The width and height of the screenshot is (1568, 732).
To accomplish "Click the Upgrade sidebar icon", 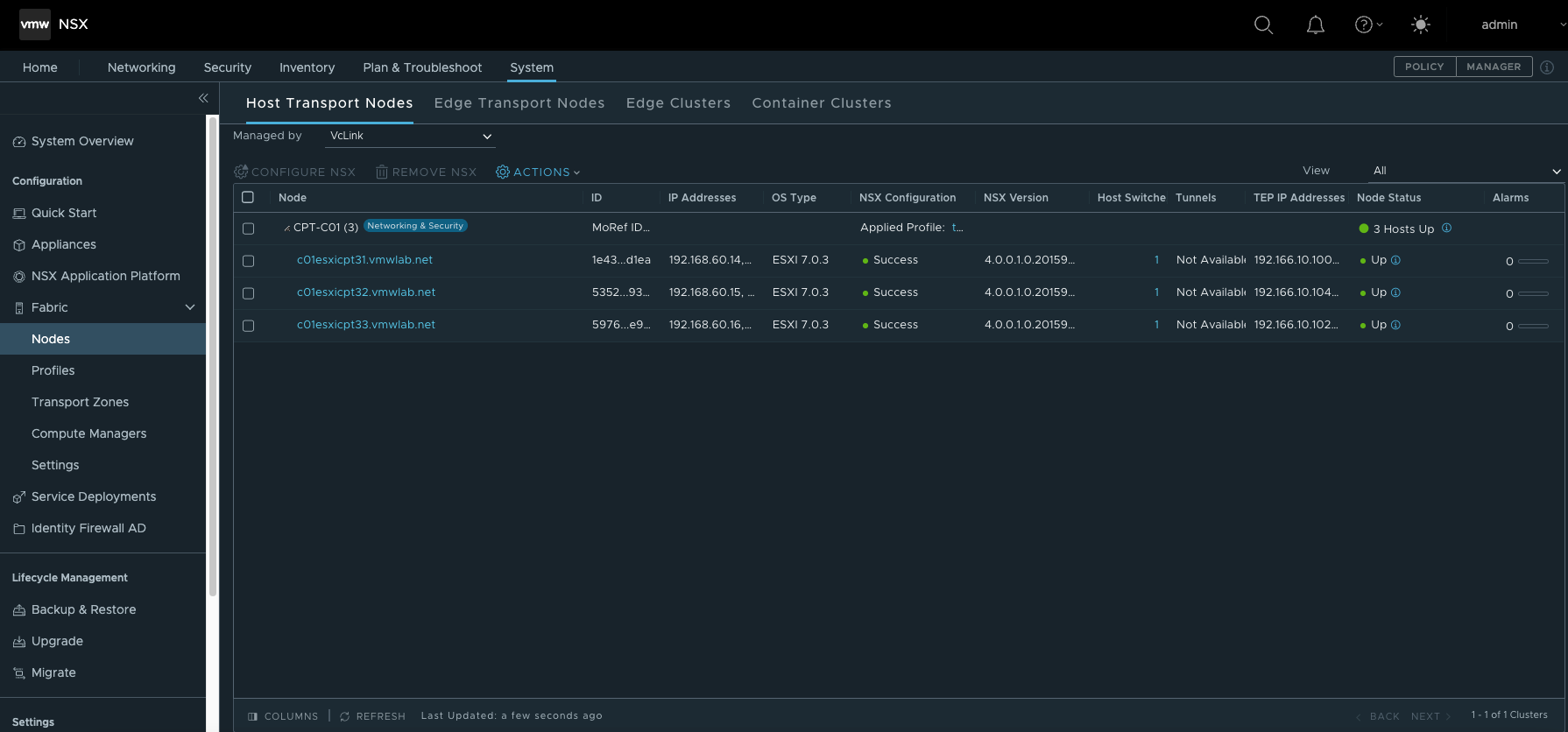I will tap(19, 642).
